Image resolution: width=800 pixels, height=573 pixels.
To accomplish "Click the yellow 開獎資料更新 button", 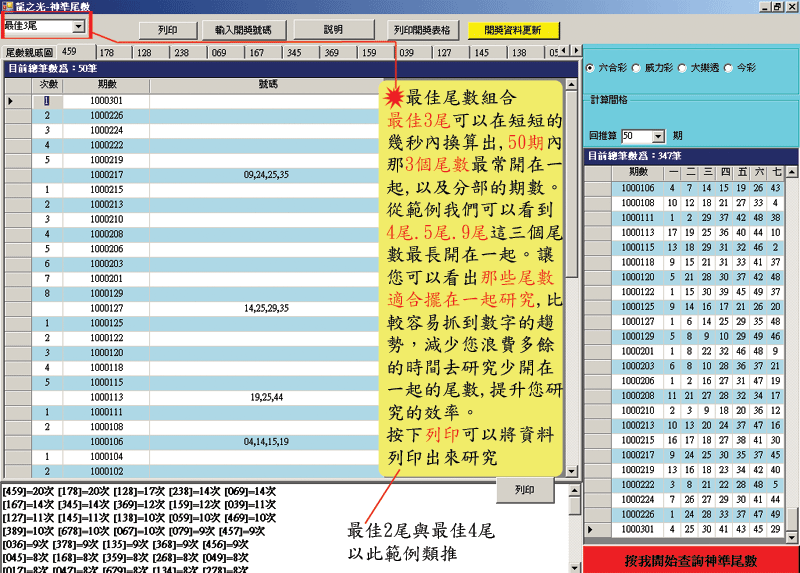I will click(x=513, y=30).
